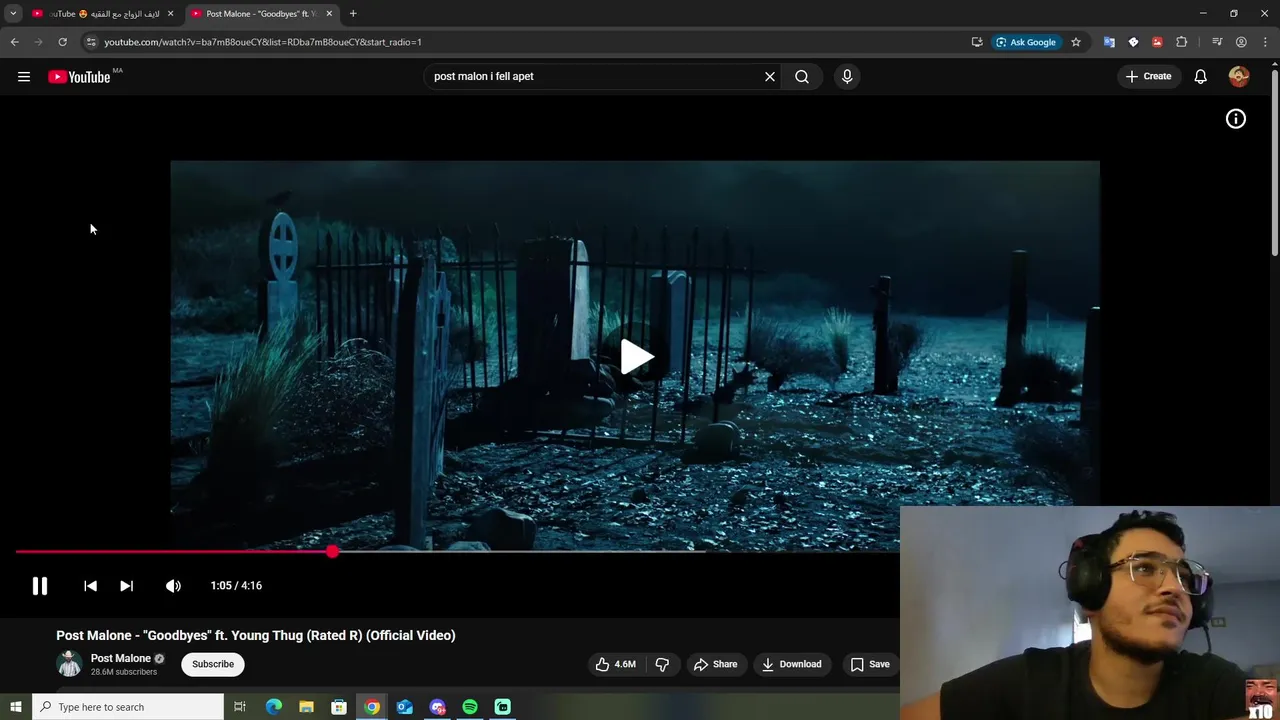Subscribe to Post Malone channel

[213, 664]
